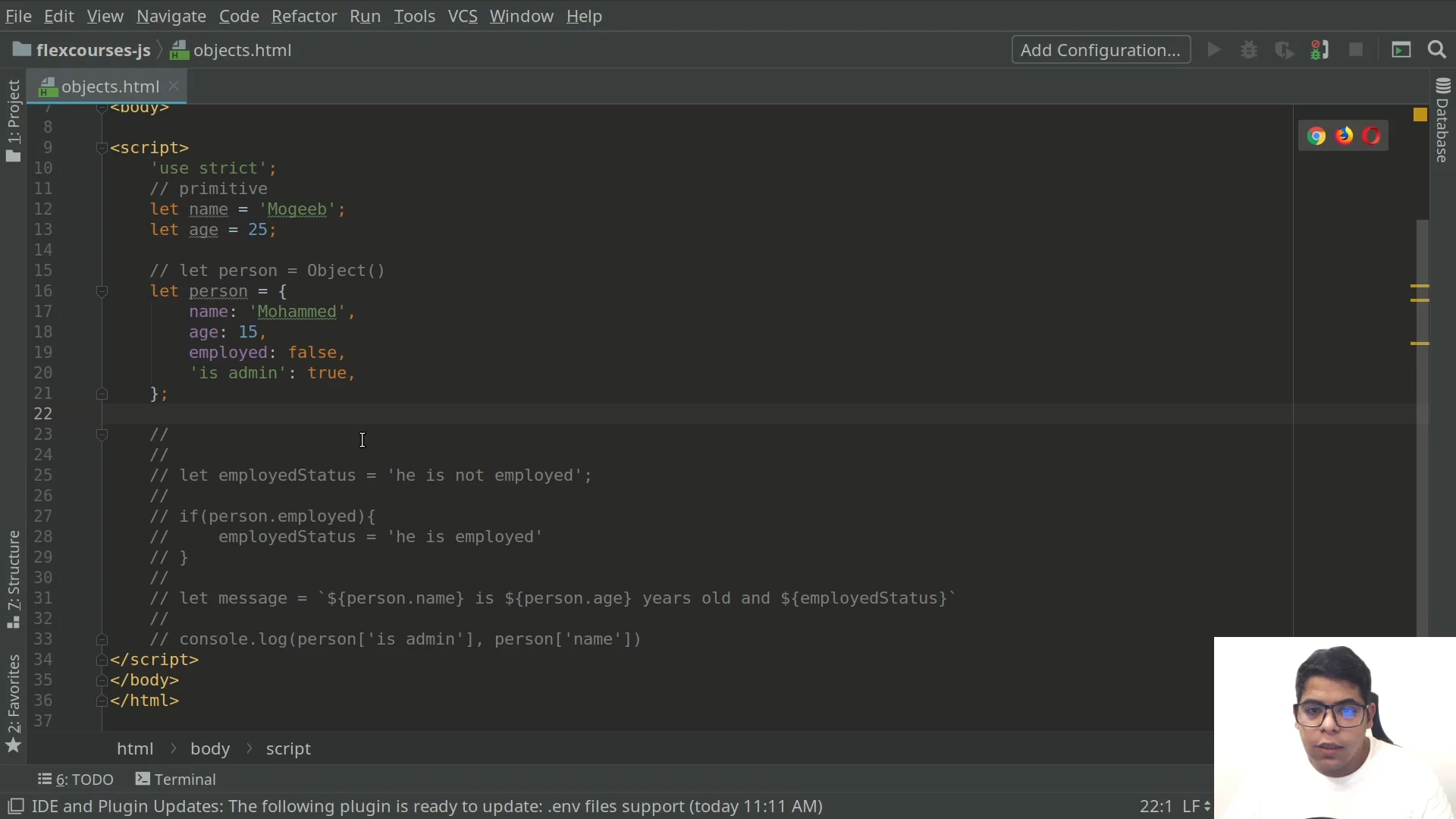Open in Firefox browser icon
This screenshot has height=819, width=1456.
[x=1345, y=136]
